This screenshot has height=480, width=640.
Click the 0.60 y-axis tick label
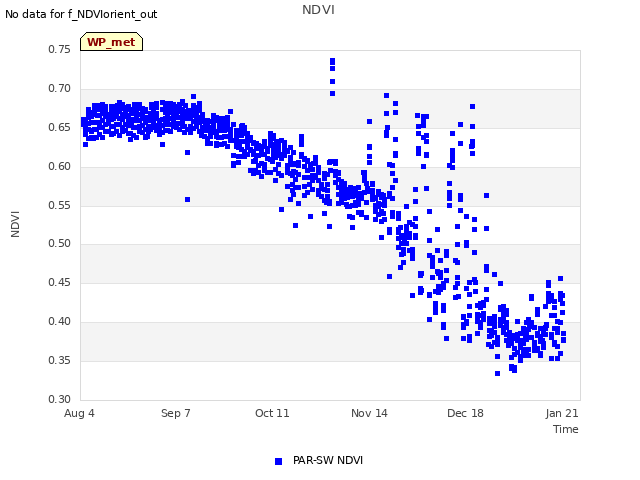tap(60, 167)
